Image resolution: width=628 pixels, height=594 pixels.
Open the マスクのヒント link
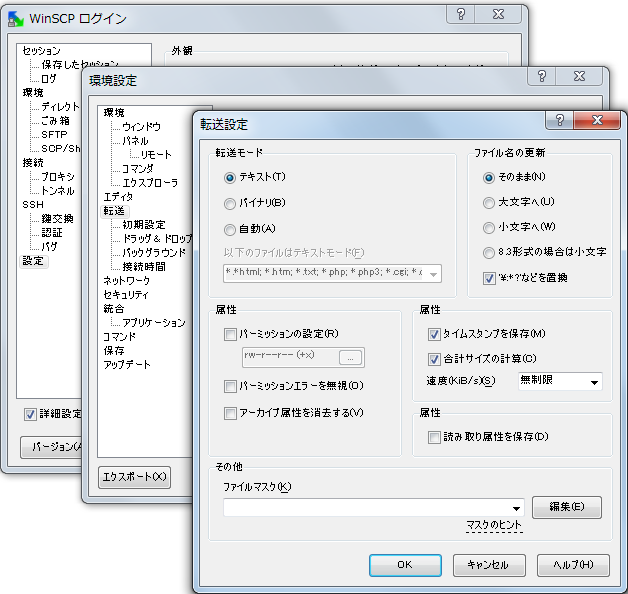click(494, 526)
